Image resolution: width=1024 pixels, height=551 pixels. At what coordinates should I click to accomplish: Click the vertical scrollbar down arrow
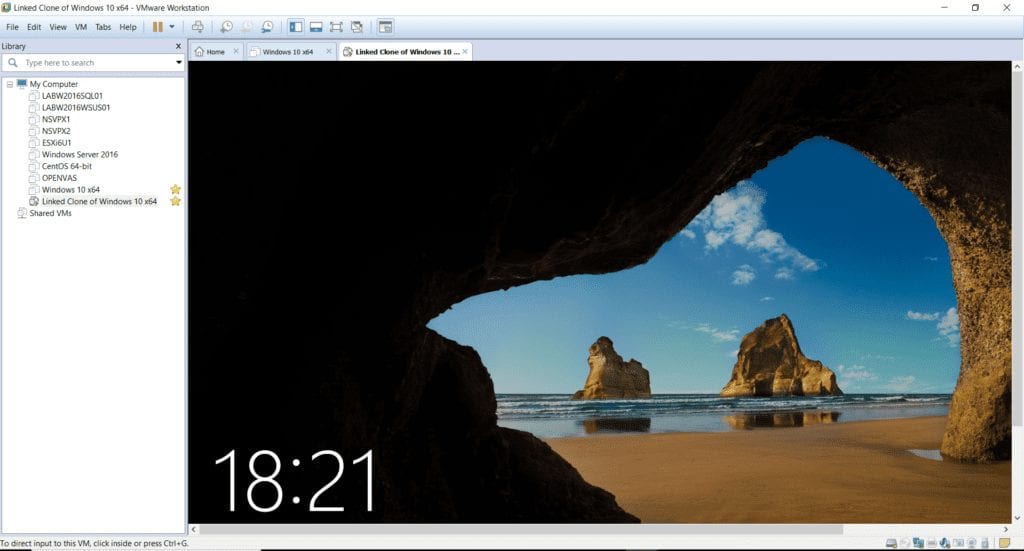[1017, 518]
